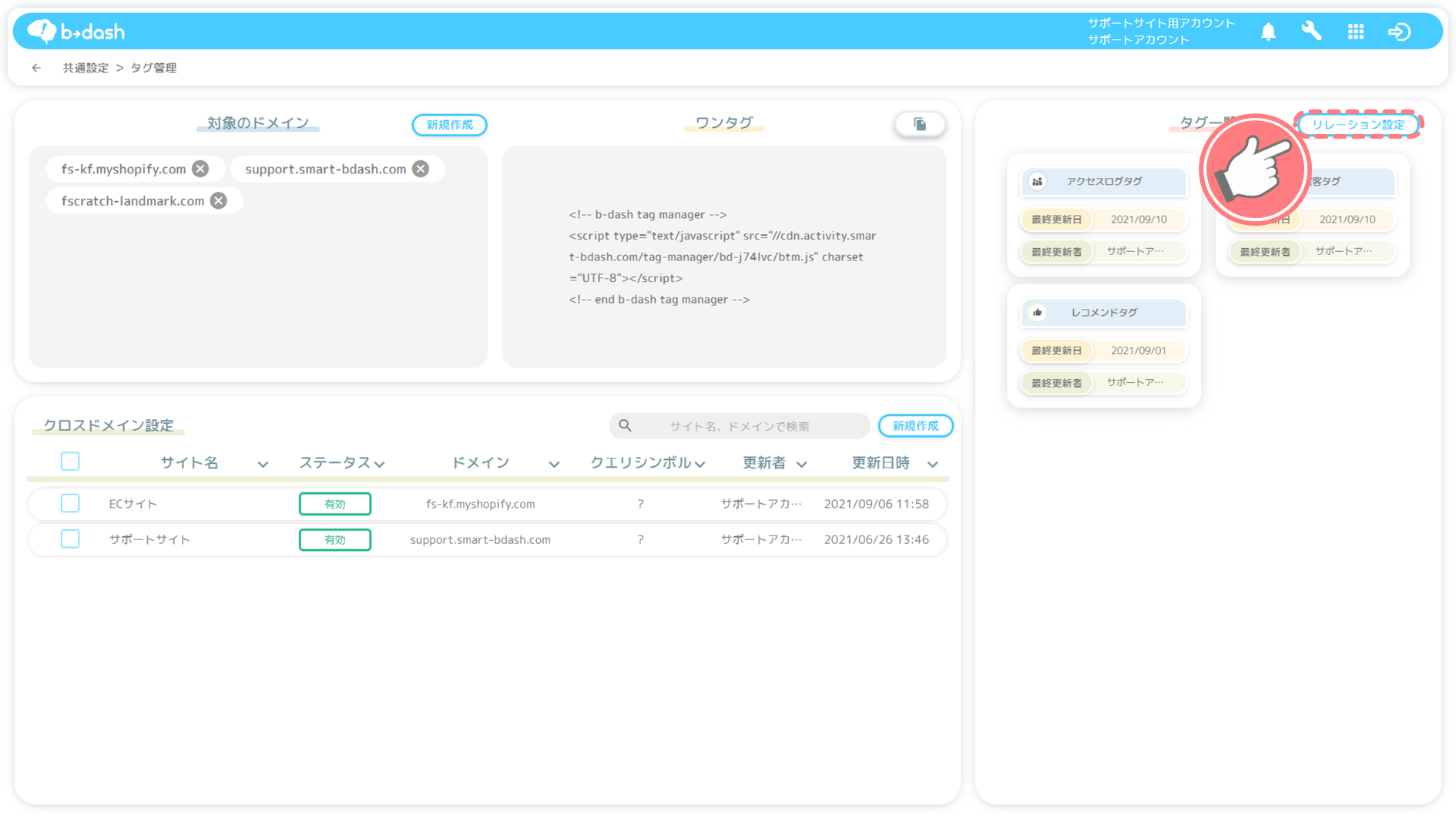The image size is (1456, 819).
Task: Sort by ドメイン column chevron
Action: coord(554,465)
